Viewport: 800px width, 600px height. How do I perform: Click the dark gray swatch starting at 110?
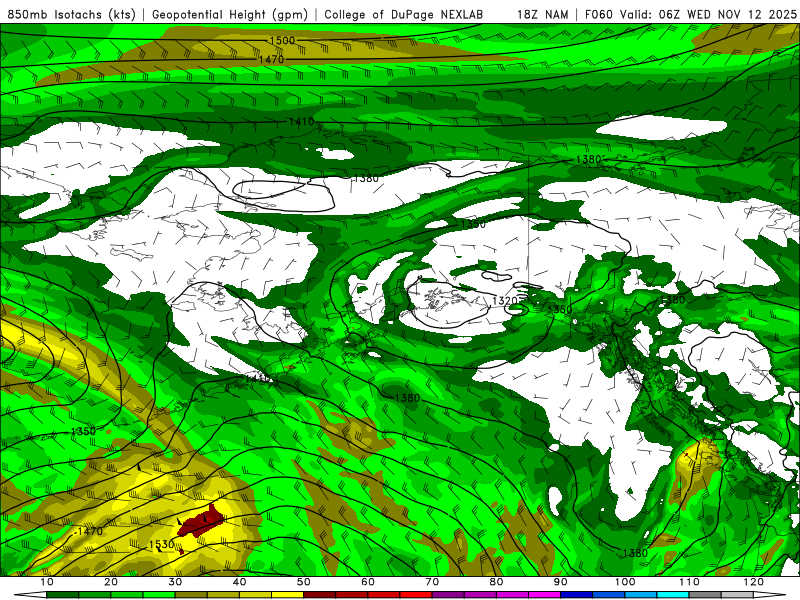point(705,595)
